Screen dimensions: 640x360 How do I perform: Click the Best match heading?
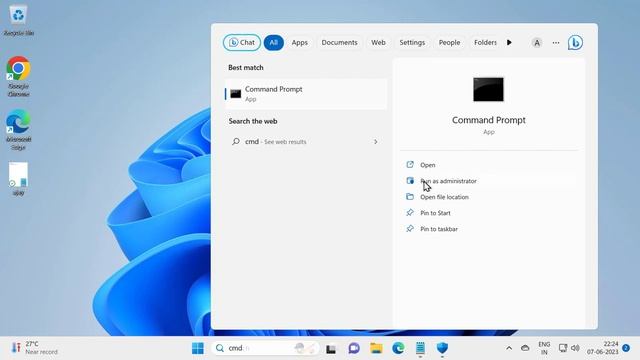click(x=246, y=67)
